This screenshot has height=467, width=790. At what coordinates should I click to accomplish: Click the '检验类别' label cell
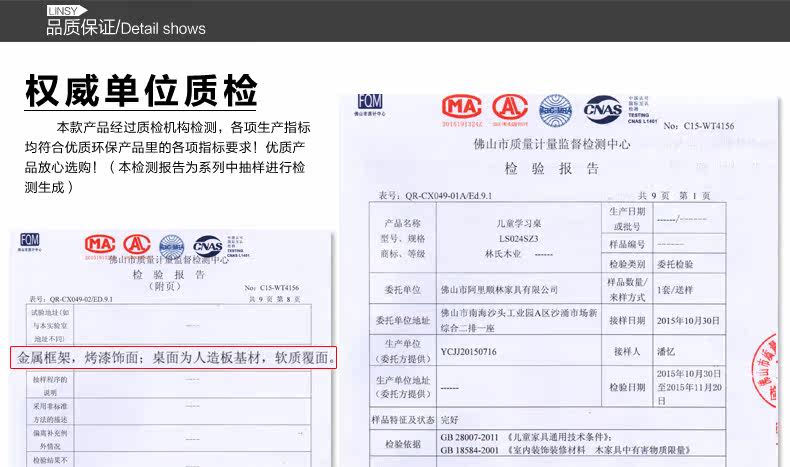click(627, 264)
